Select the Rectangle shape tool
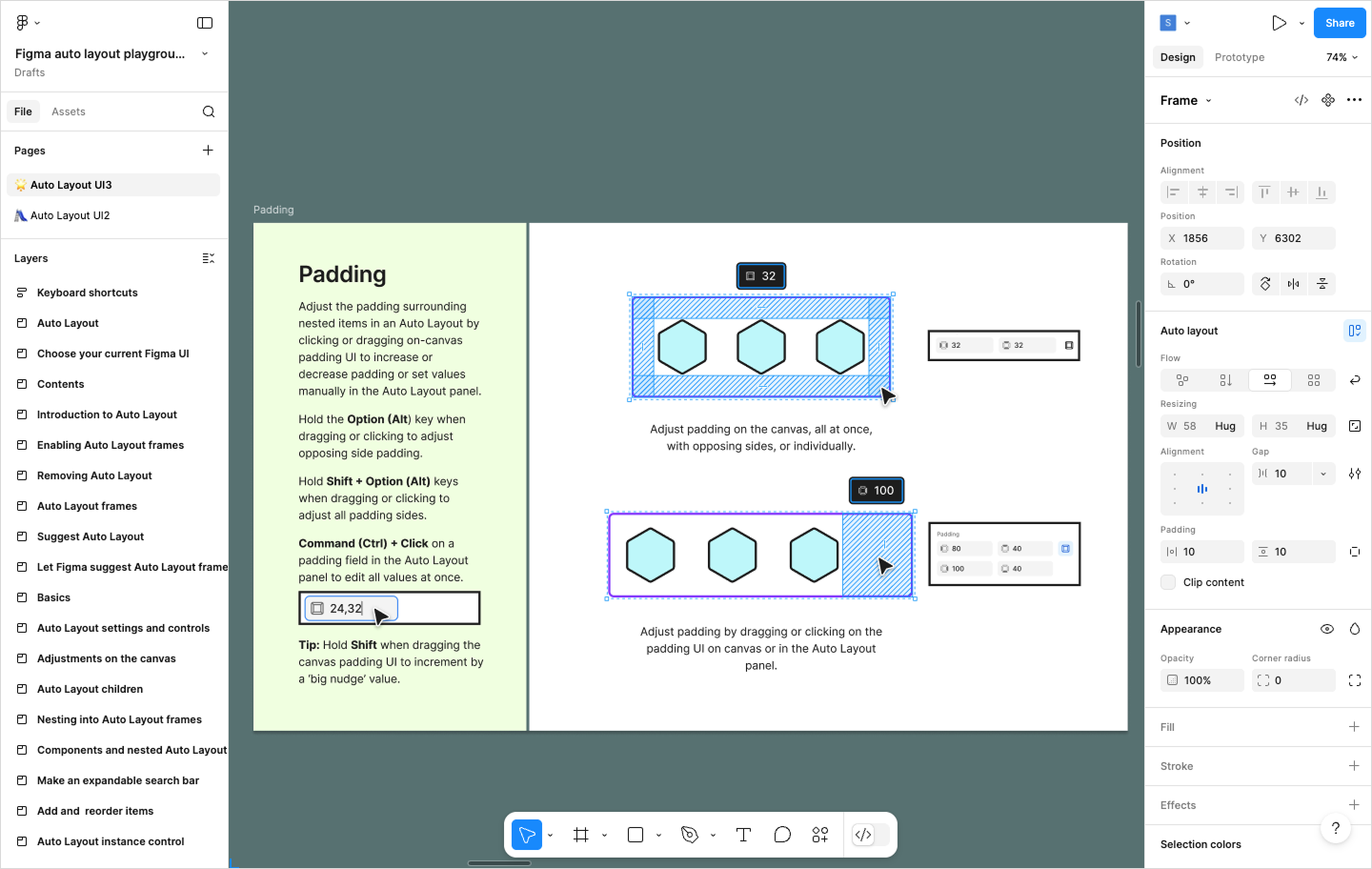 634,835
